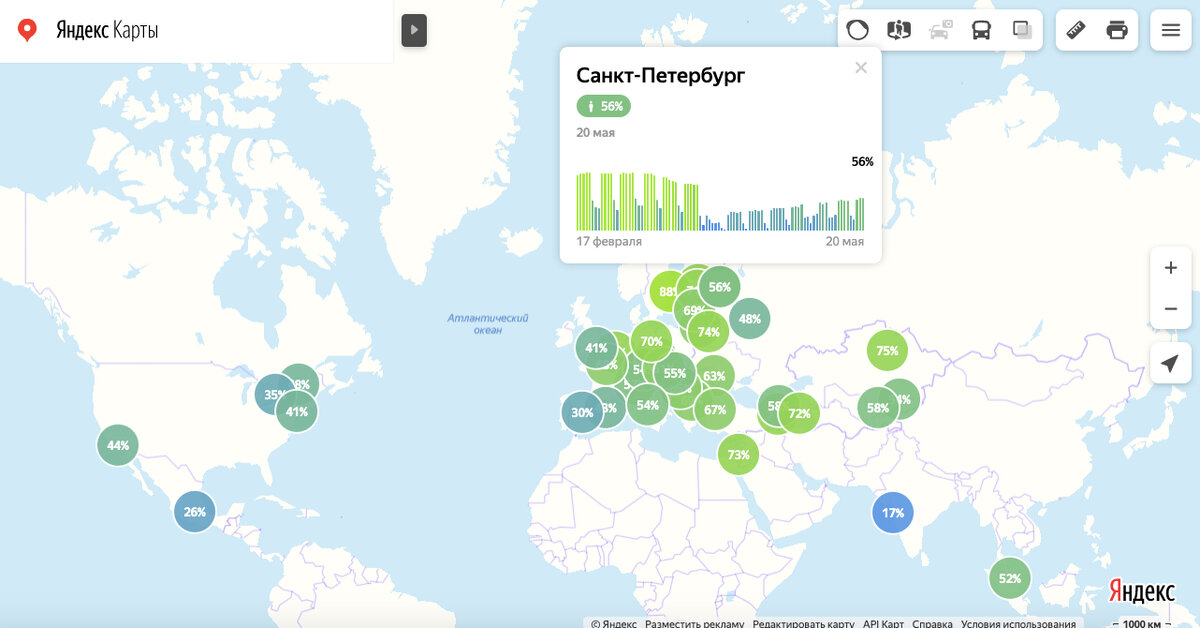The image size is (1200, 628).
Task: Select the 54% marker in southern Europe
Action: coord(648,405)
